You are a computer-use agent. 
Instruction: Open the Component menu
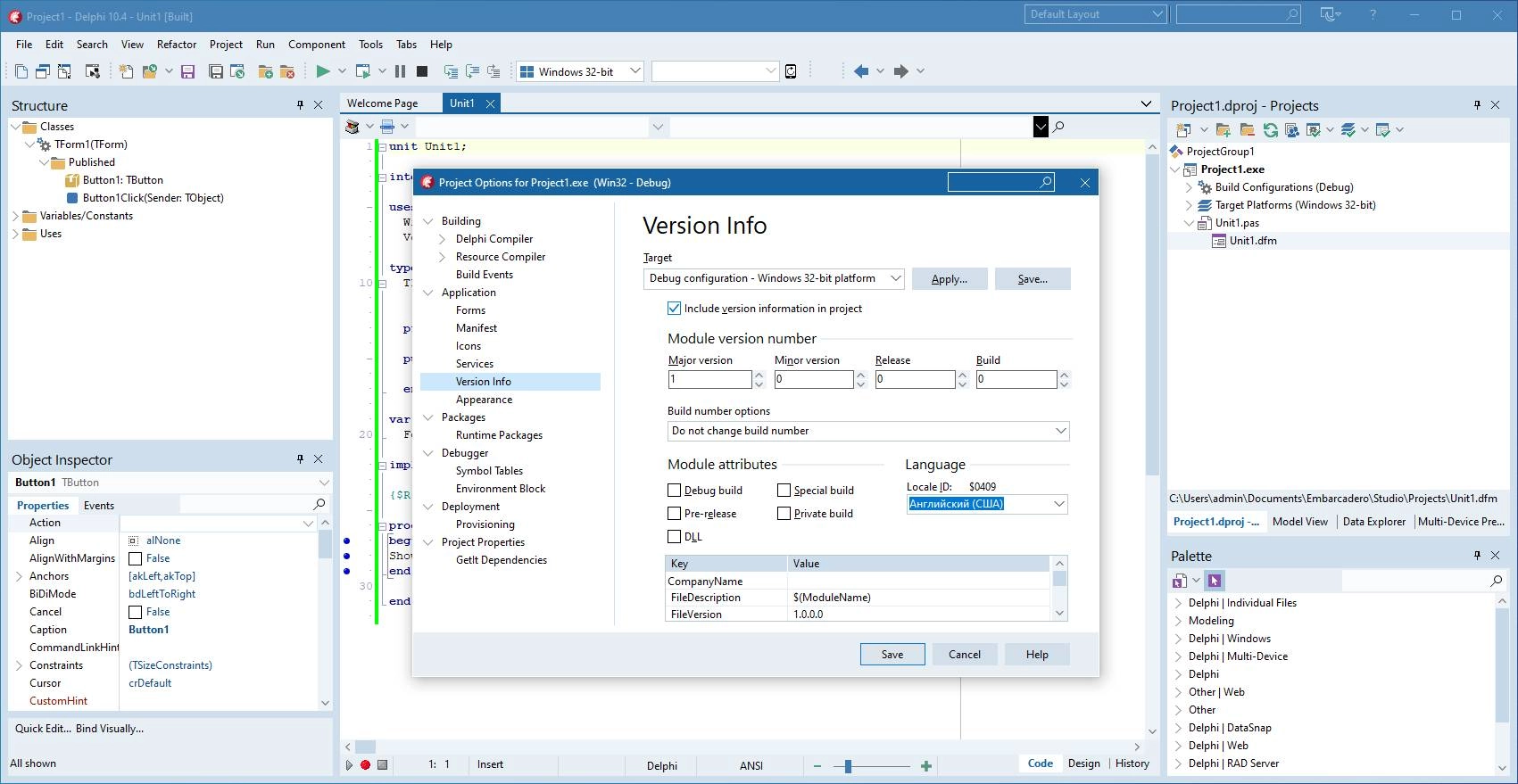(x=317, y=45)
